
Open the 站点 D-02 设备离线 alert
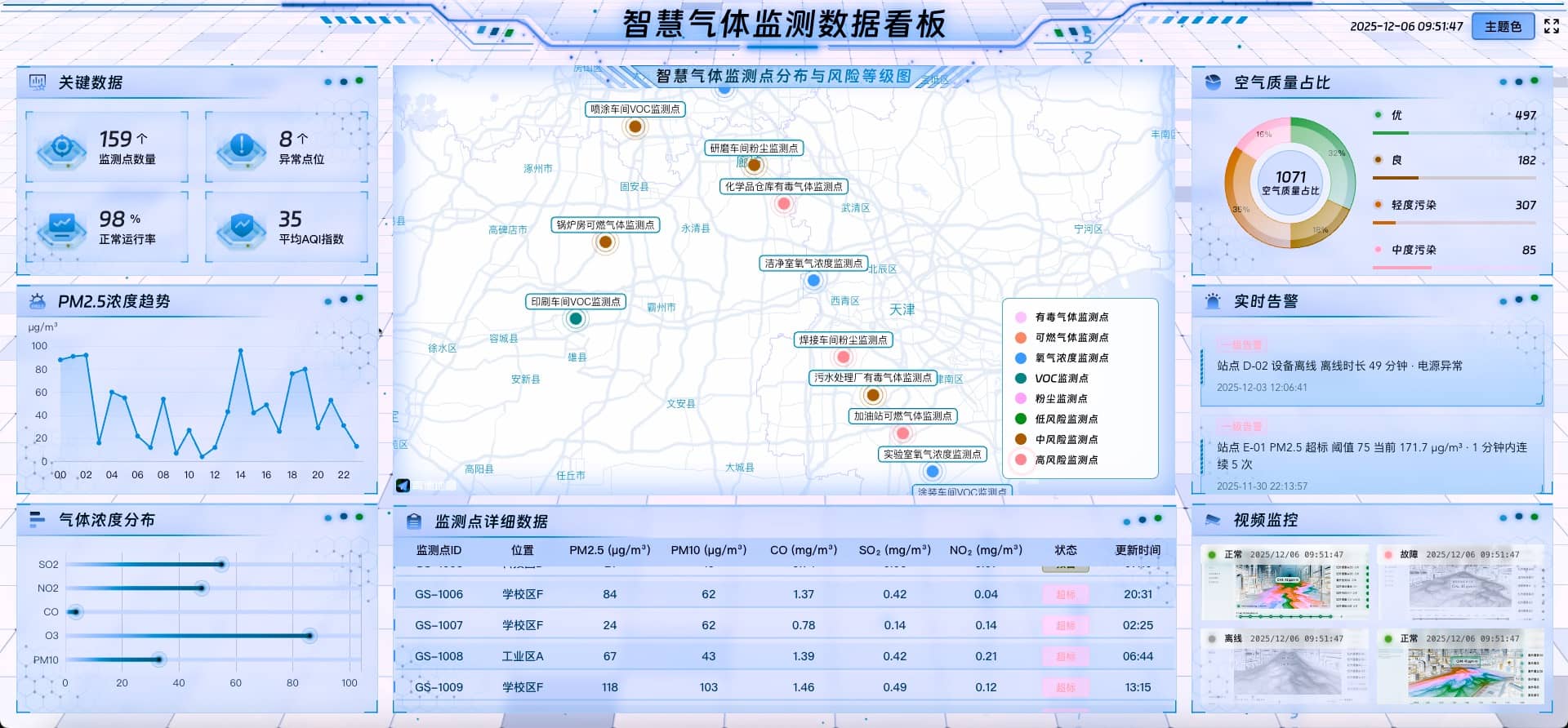[x=1372, y=366]
